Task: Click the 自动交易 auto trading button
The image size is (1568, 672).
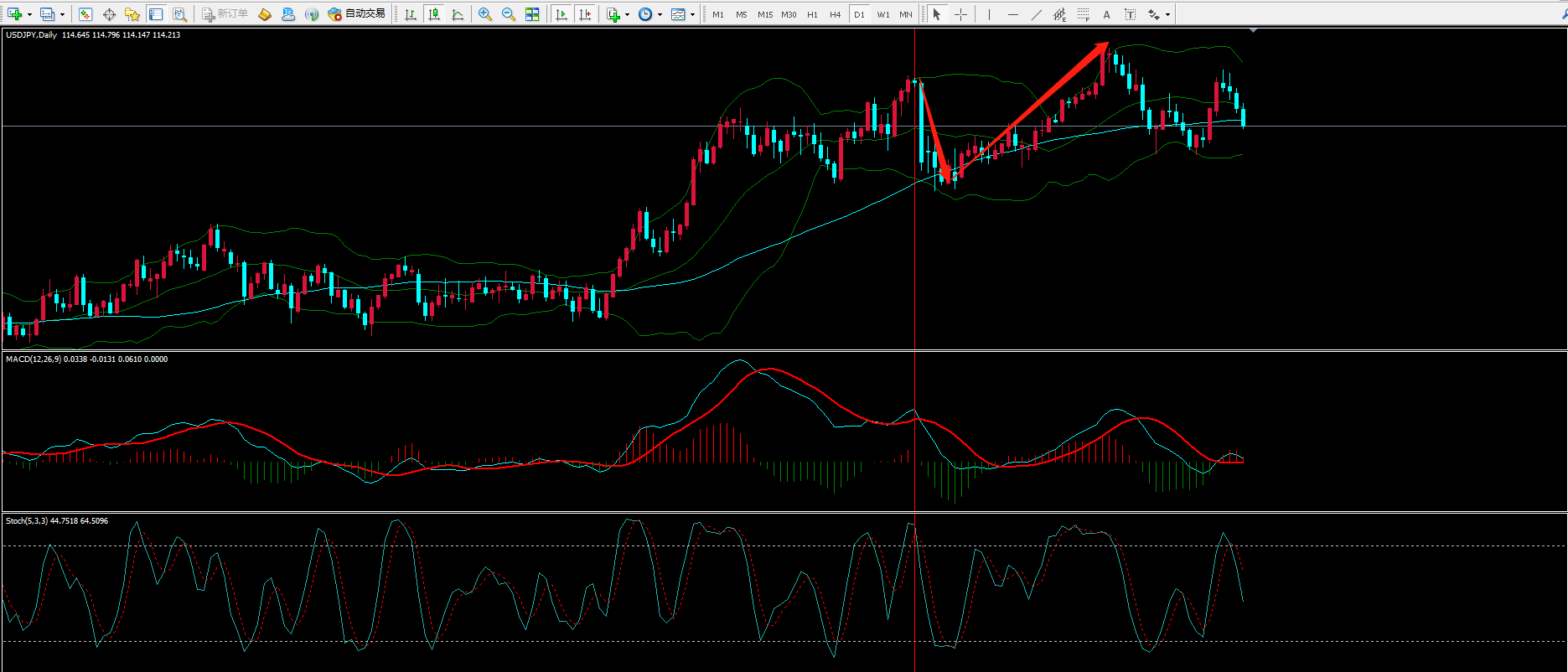Action: (357, 14)
